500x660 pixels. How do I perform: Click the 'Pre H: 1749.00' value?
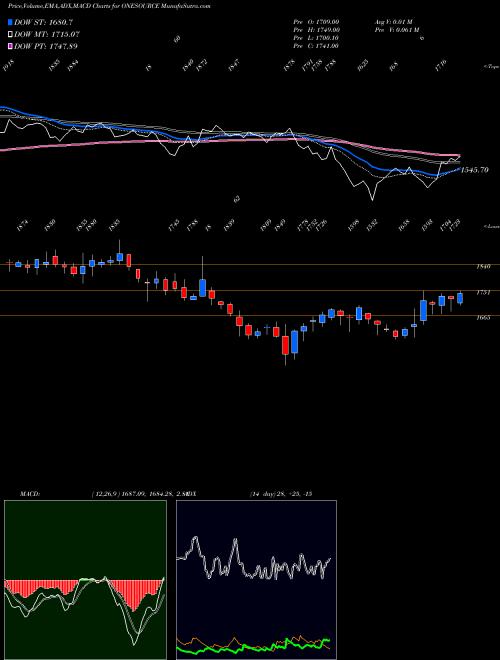316,30
